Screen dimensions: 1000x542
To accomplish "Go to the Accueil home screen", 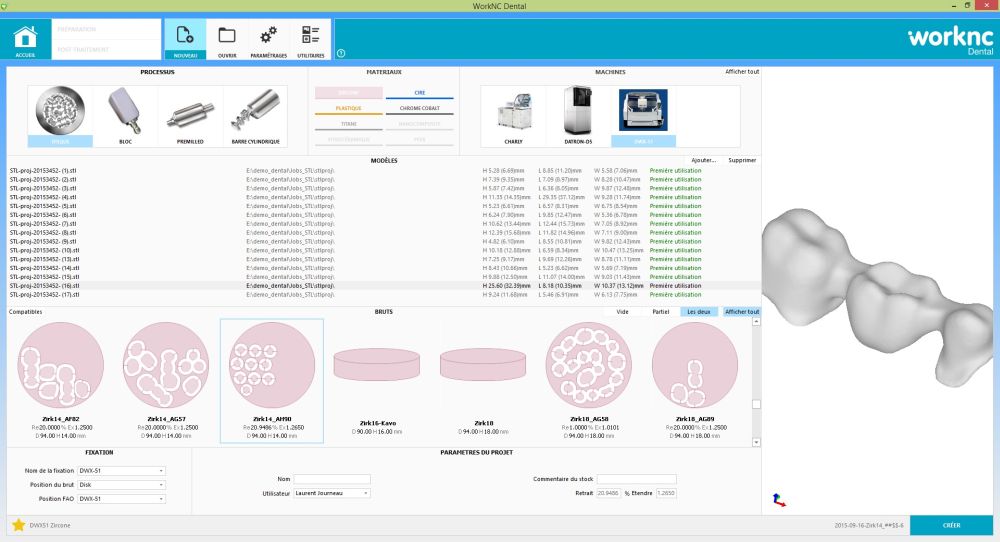I will (x=26, y=40).
